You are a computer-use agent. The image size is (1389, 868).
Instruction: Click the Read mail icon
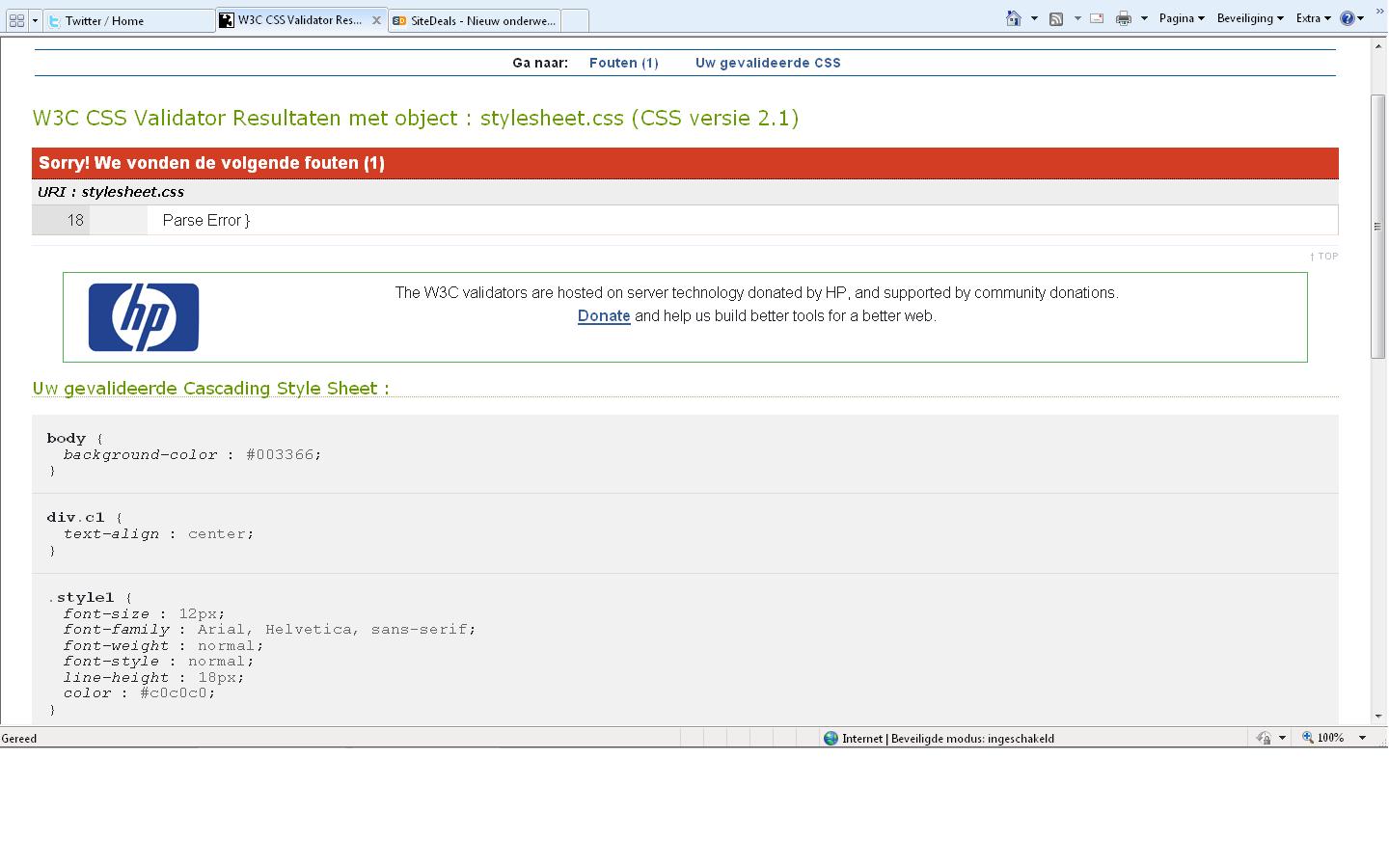tap(1097, 18)
